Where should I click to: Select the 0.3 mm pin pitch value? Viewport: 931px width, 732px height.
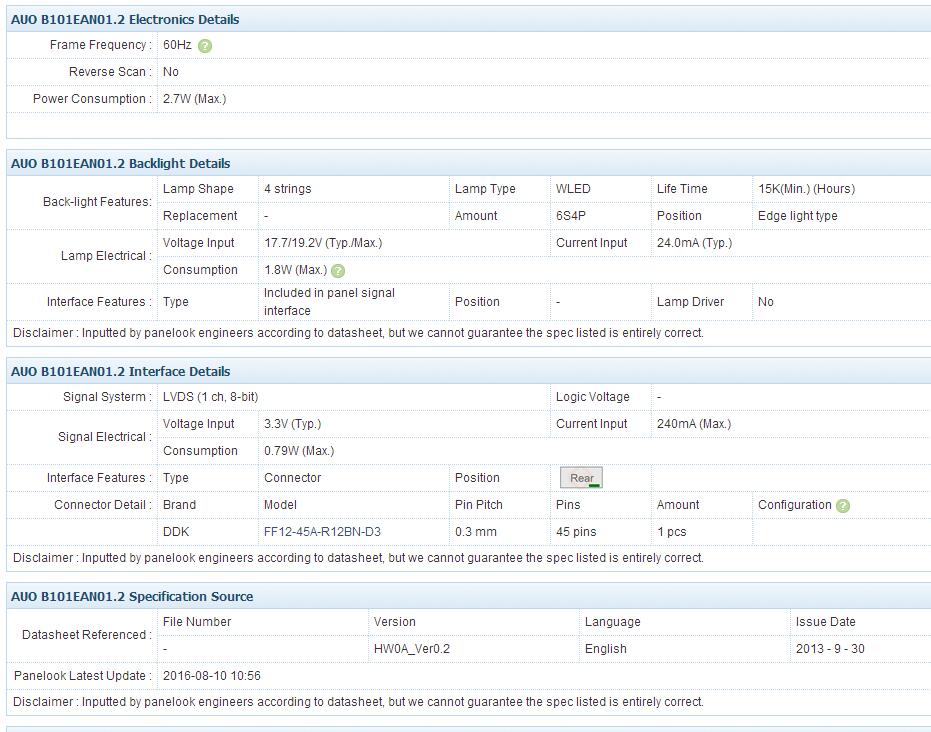(x=476, y=532)
